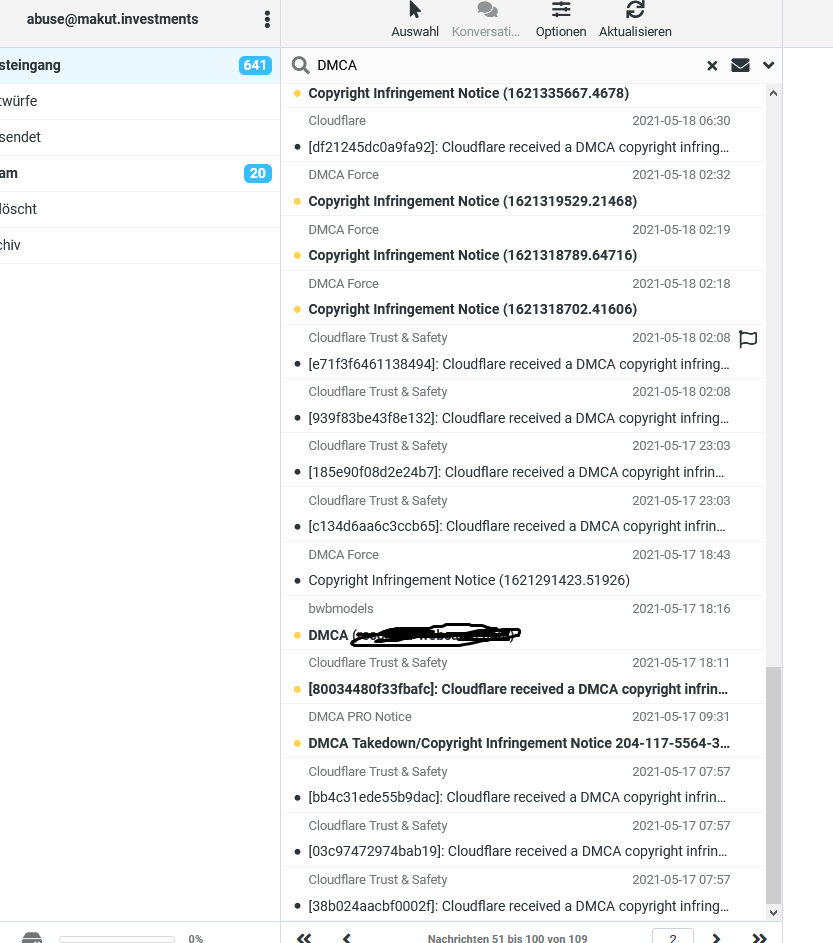833x943 pixels.
Task: Open message [03c97472974bab19] from Cloudflare
Action: pos(523,840)
